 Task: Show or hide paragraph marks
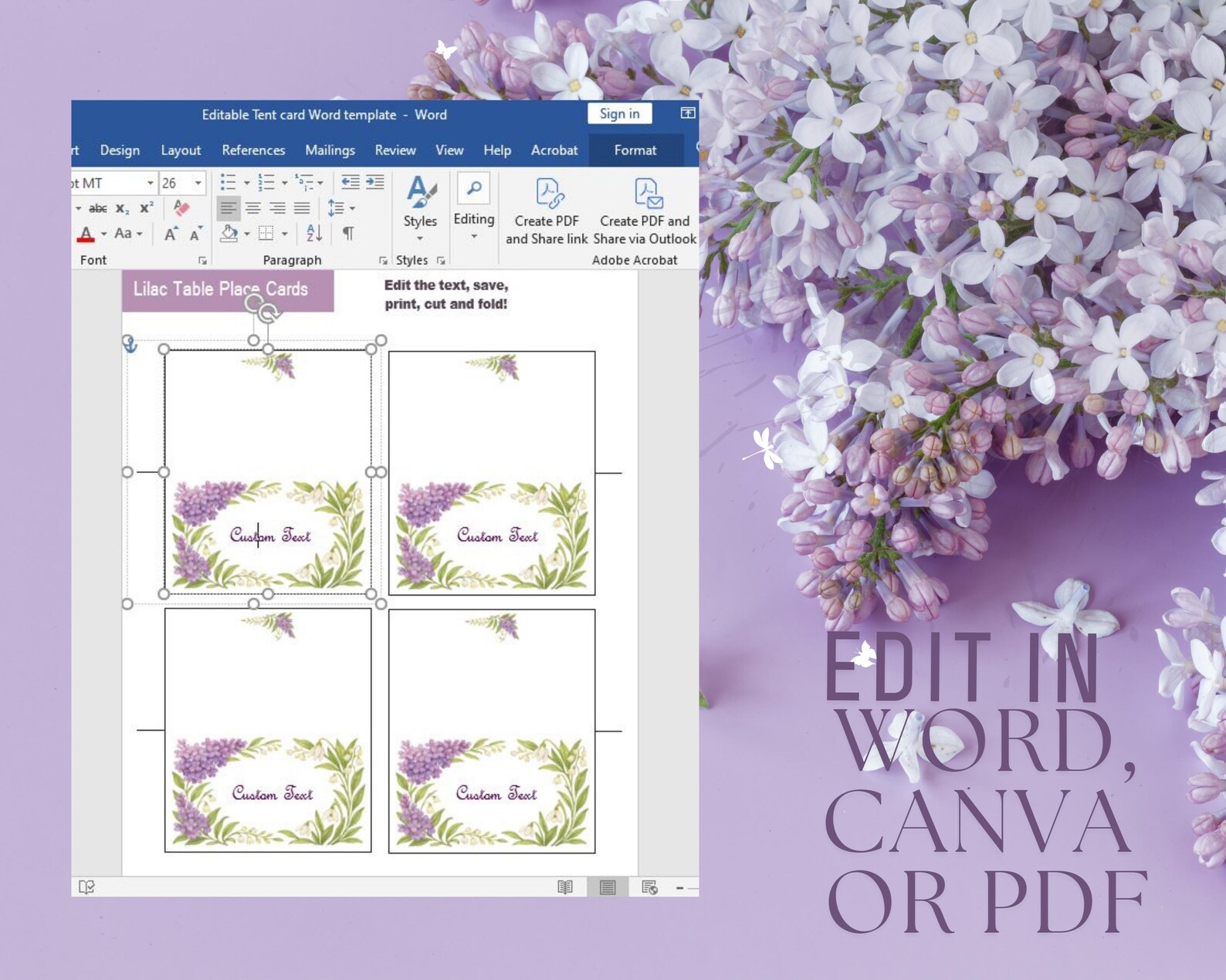click(348, 233)
